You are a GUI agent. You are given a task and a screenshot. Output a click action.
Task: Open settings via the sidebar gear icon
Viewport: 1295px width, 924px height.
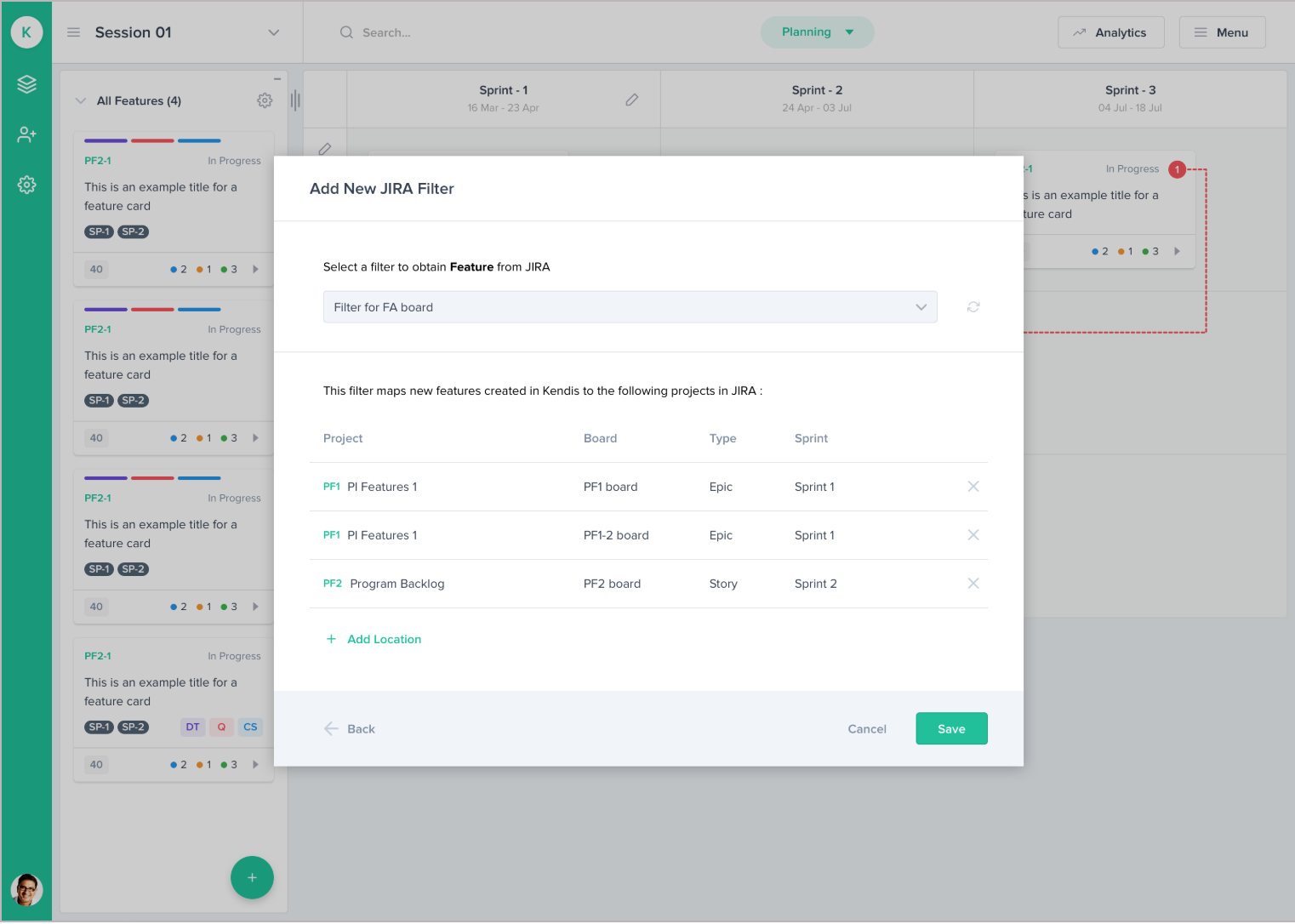click(26, 185)
